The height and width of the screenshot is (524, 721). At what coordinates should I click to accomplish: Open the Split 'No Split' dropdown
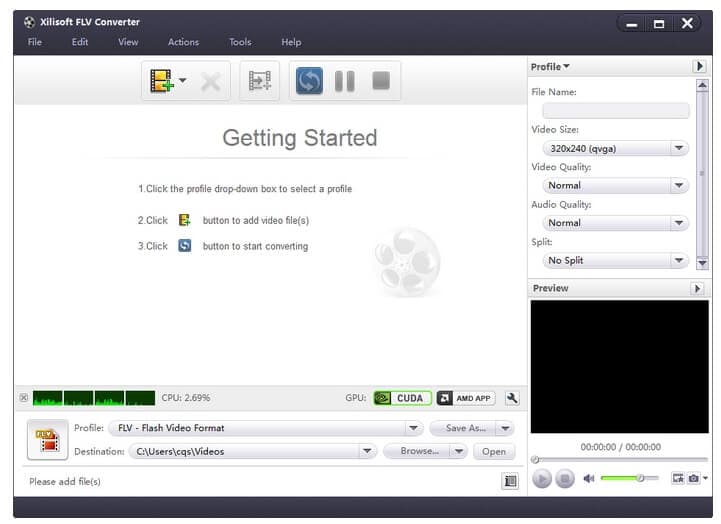[615, 260]
